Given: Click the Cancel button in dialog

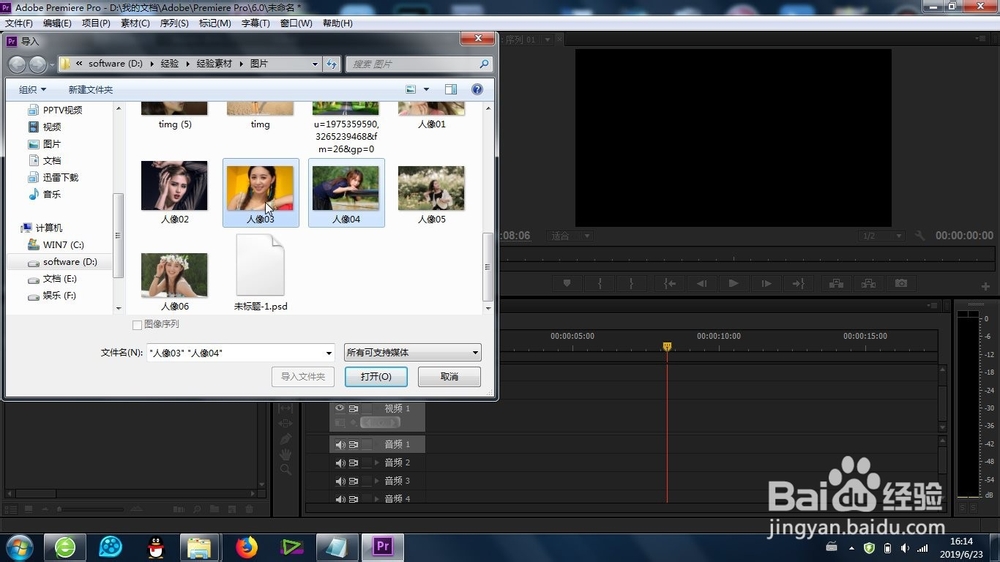Looking at the screenshot, I should pos(449,376).
